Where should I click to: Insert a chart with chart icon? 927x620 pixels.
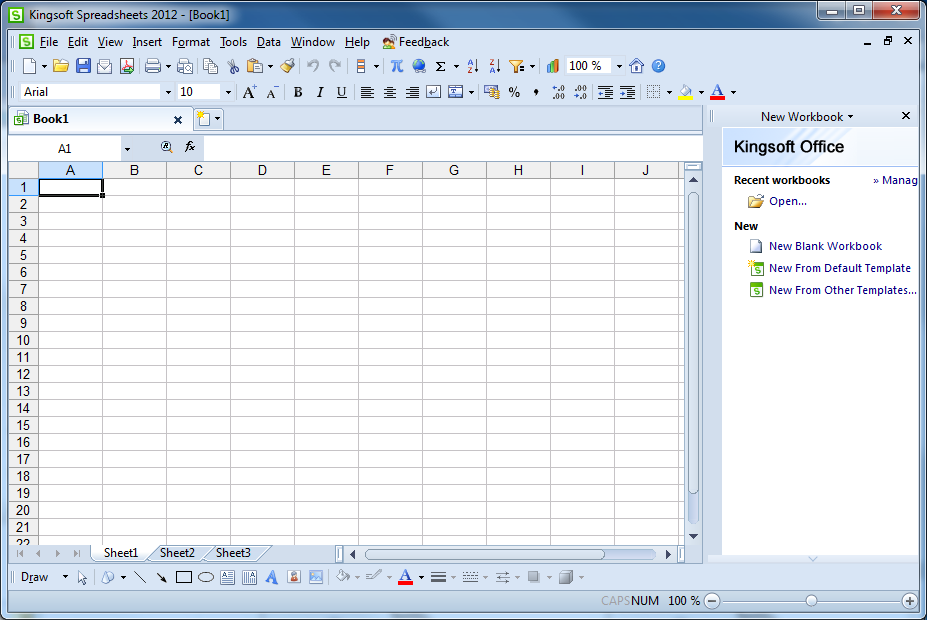pyautogui.click(x=553, y=66)
